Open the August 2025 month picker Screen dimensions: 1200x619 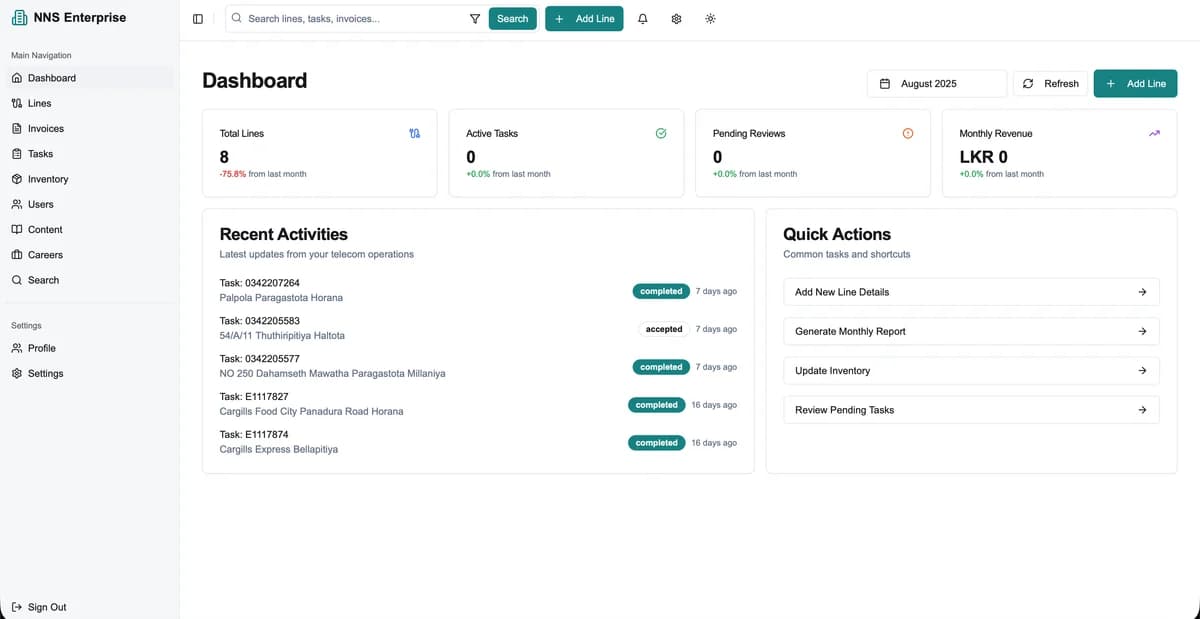click(937, 84)
